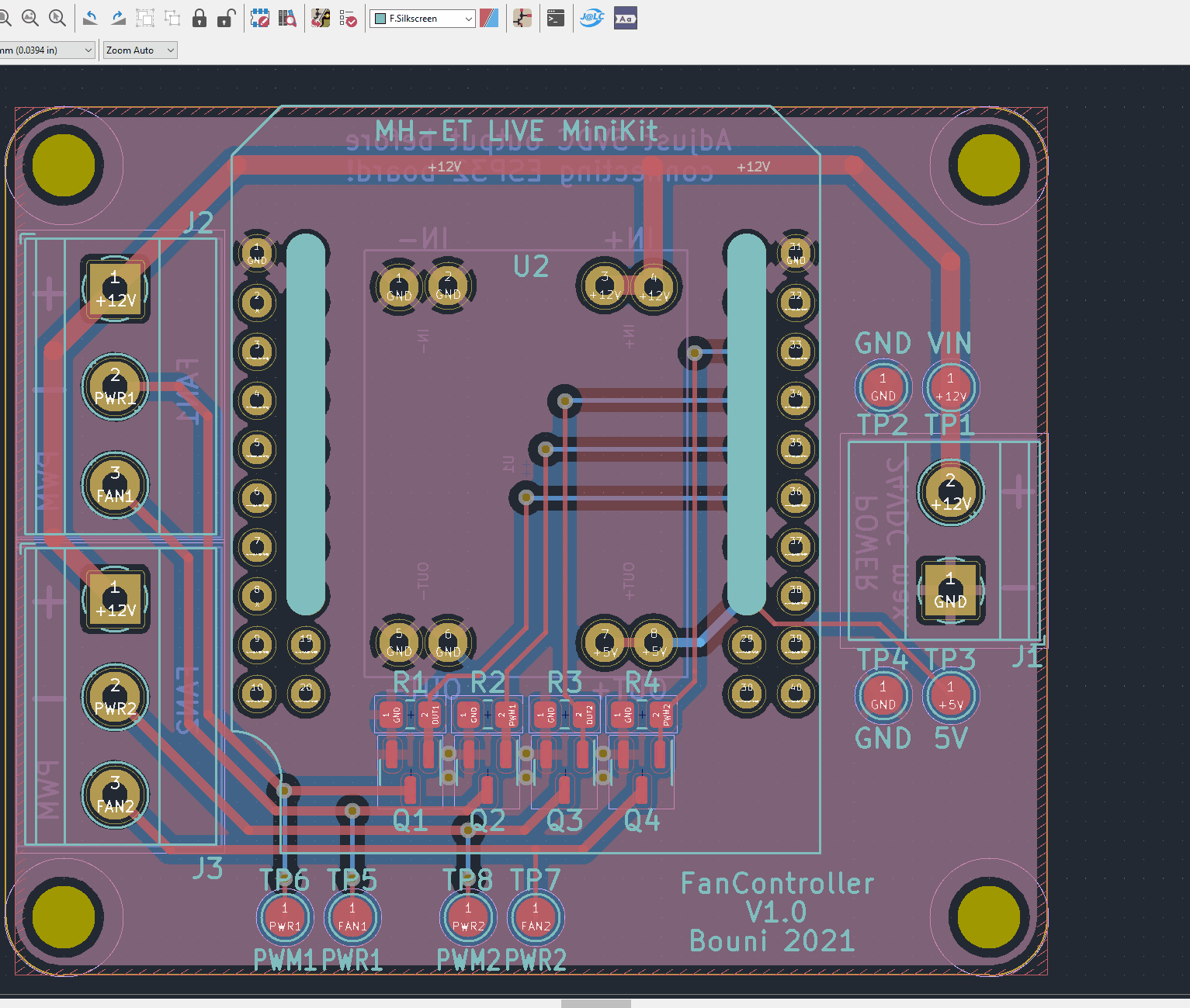This screenshot has height=1008, width=1190.
Task: Select the Zoom to Fit tool
Action: [x=30, y=17]
